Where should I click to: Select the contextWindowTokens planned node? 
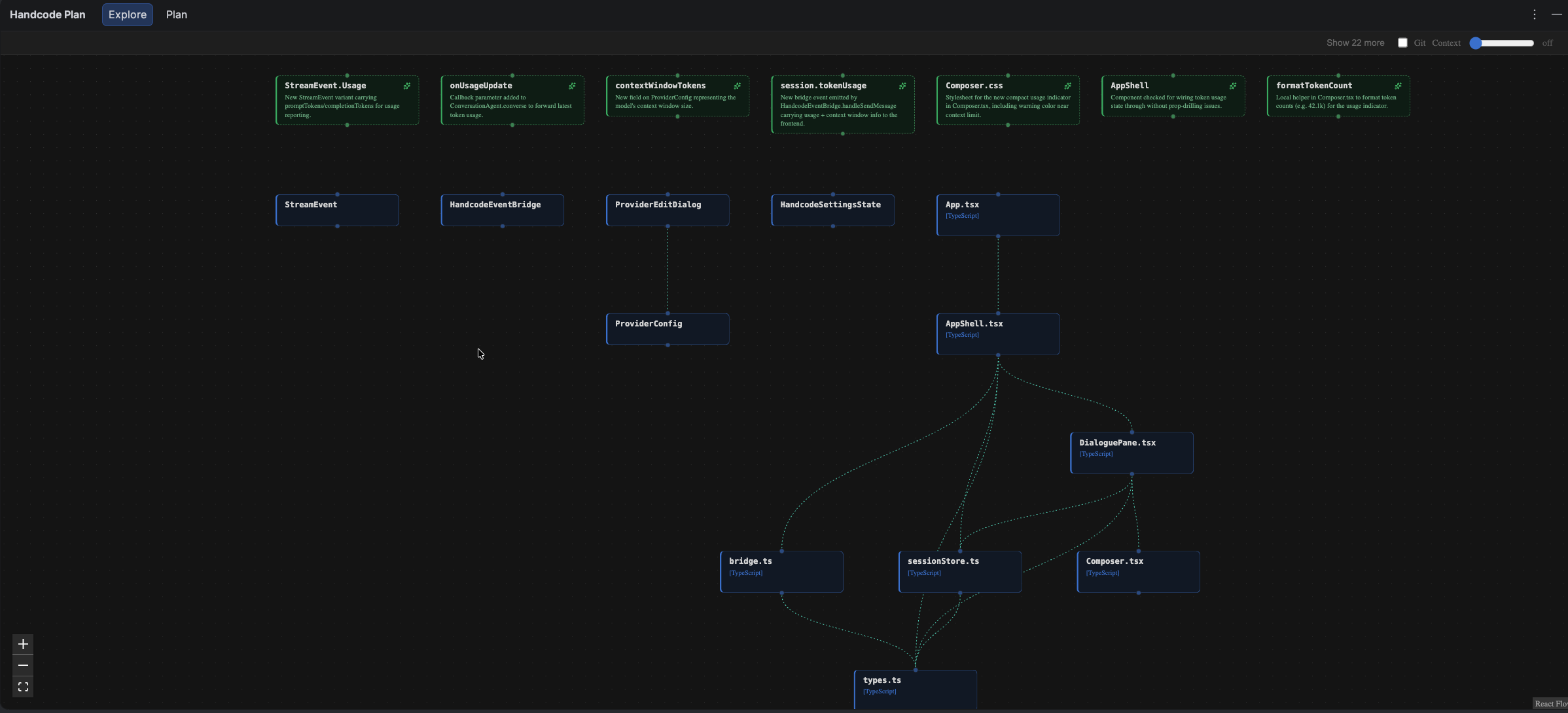(677, 96)
